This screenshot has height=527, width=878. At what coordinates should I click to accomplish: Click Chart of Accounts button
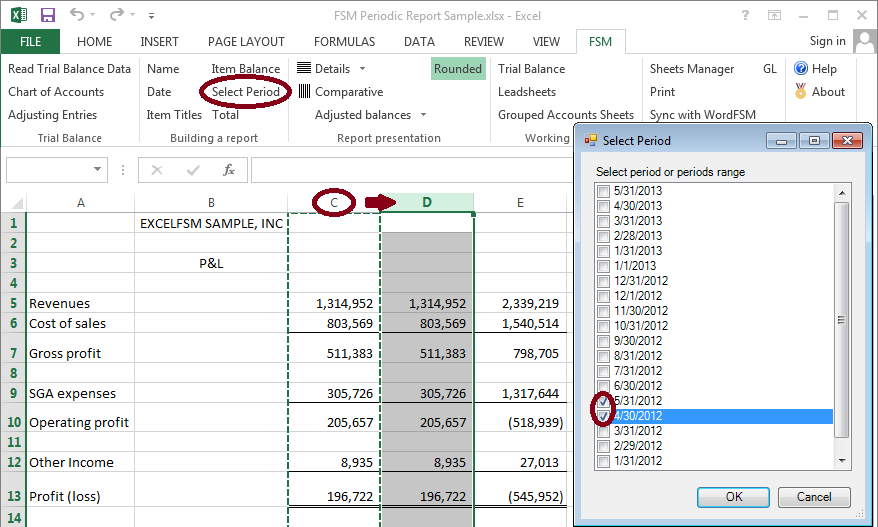coord(56,91)
